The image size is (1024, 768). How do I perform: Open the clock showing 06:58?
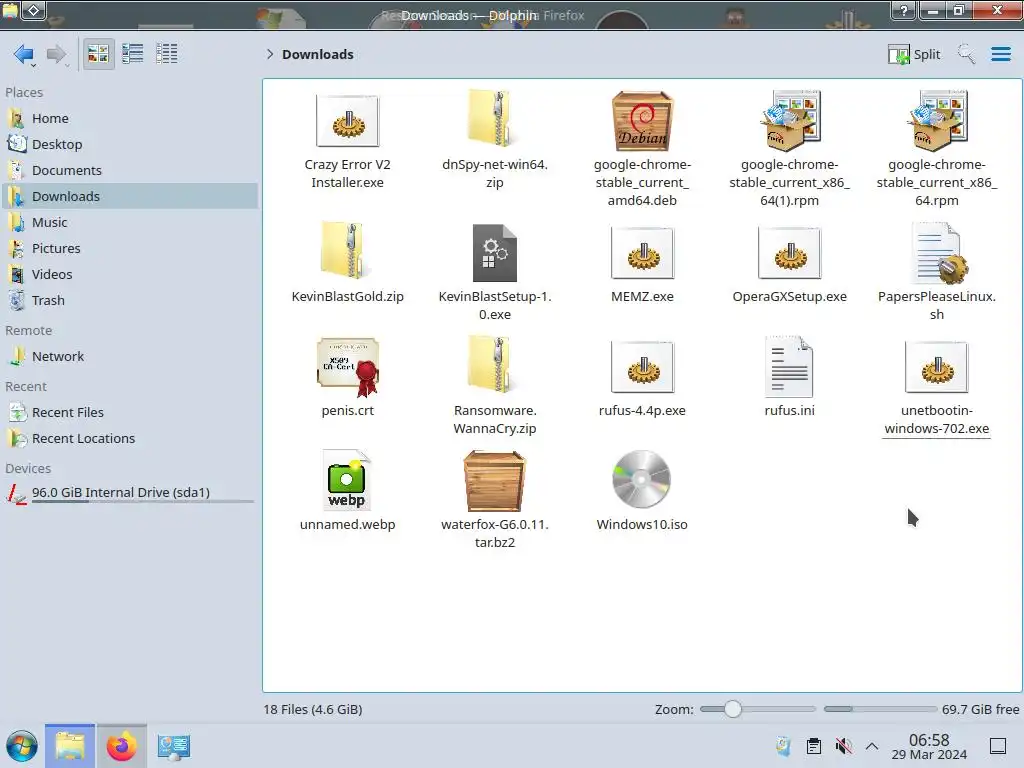click(x=929, y=746)
